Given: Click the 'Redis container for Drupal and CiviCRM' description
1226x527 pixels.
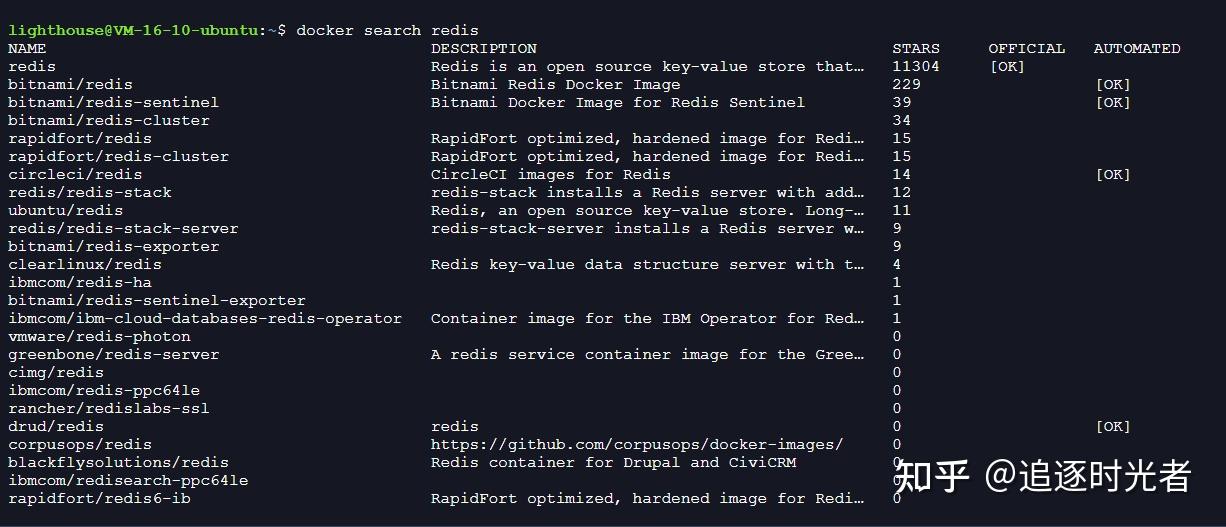Looking at the screenshot, I should 613,462.
